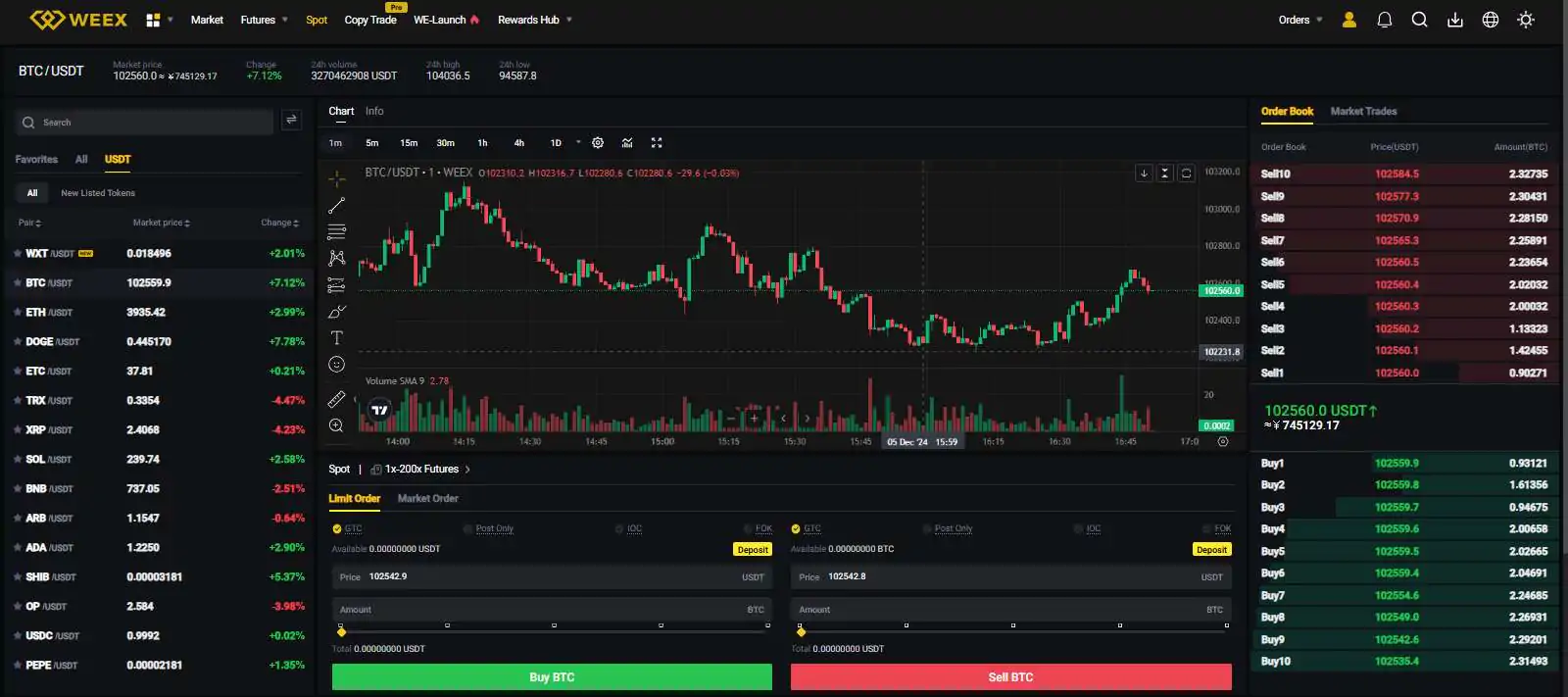
Task: Open notifications bell icon
Action: pos(1385,20)
